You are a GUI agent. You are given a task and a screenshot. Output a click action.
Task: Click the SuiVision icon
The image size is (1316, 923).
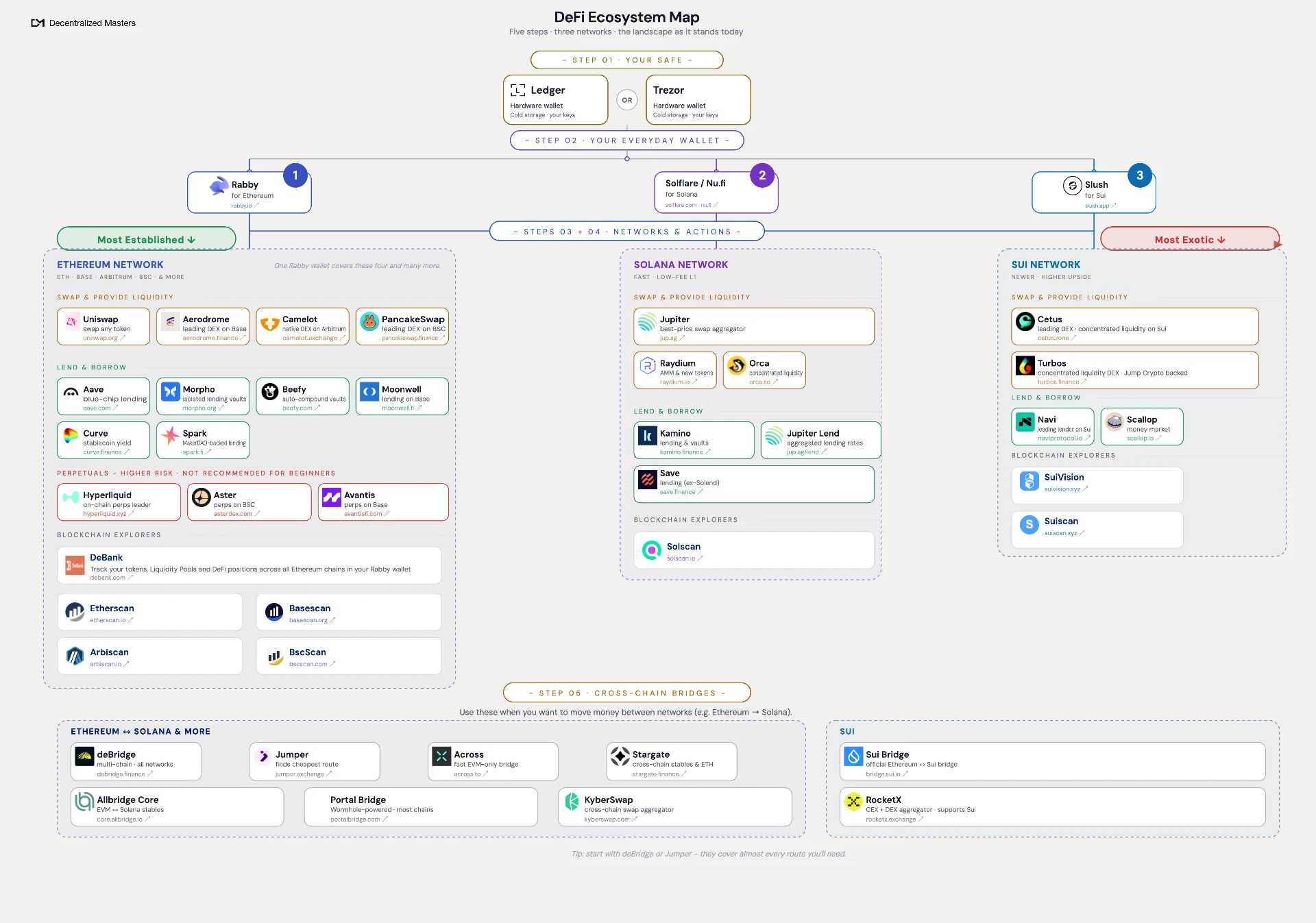pos(1029,481)
